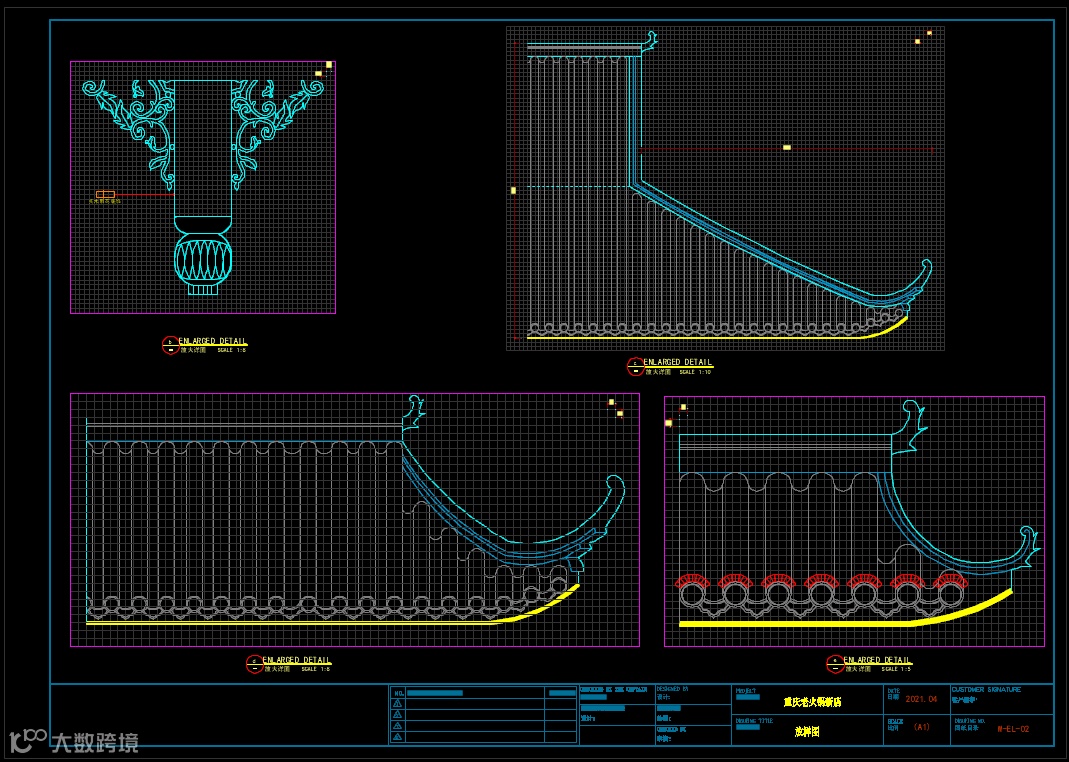Click detail bubble under the lantern pendant drawing

[170, 346]
